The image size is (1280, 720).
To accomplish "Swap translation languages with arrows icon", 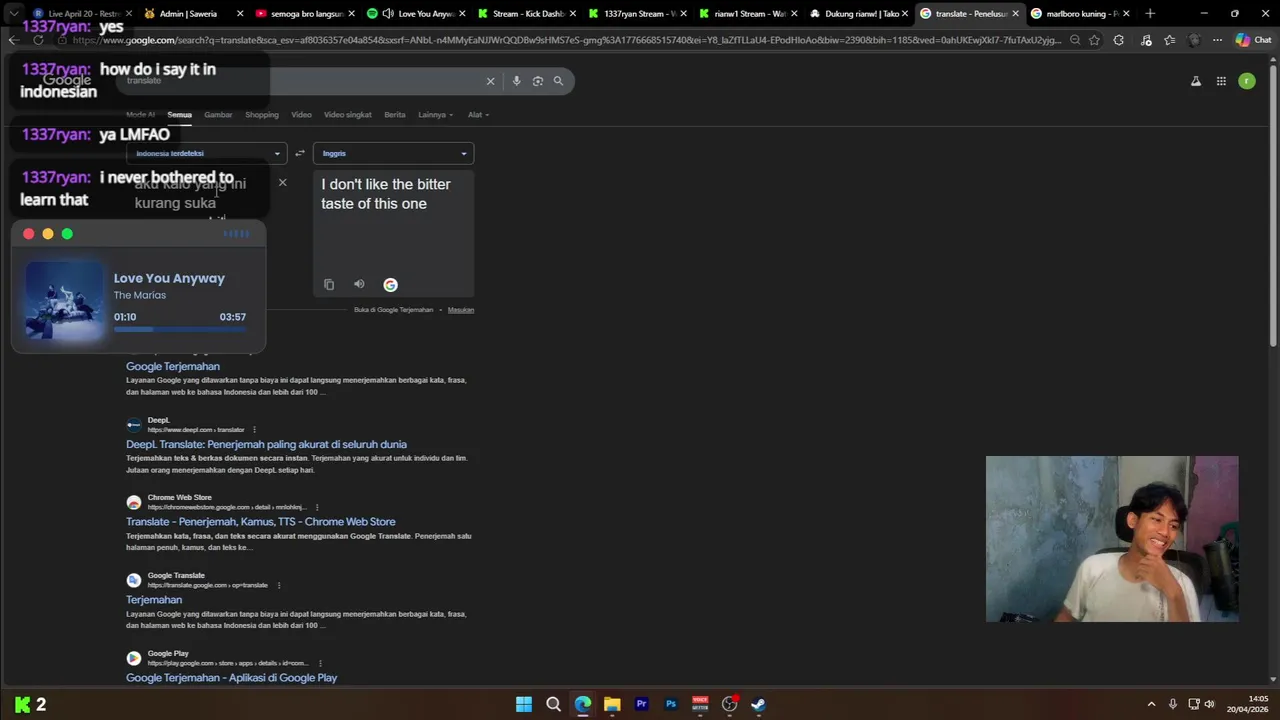I will (300, 153).
